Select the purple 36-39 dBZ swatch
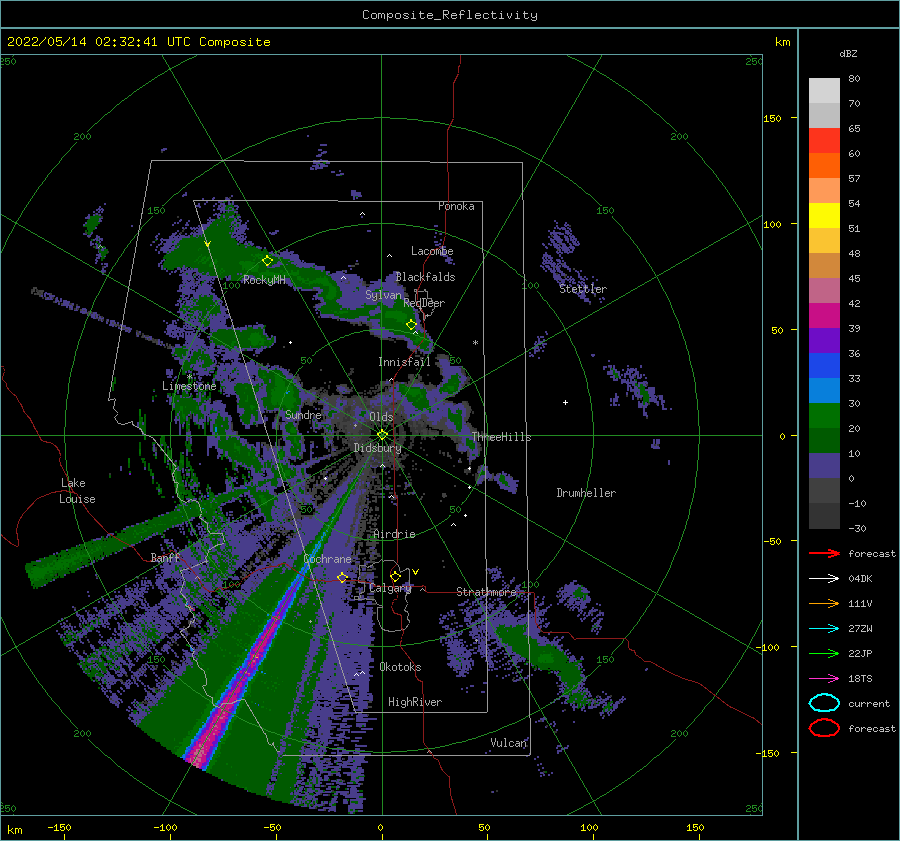Screen dimensions: 900x841 (824, 341)
